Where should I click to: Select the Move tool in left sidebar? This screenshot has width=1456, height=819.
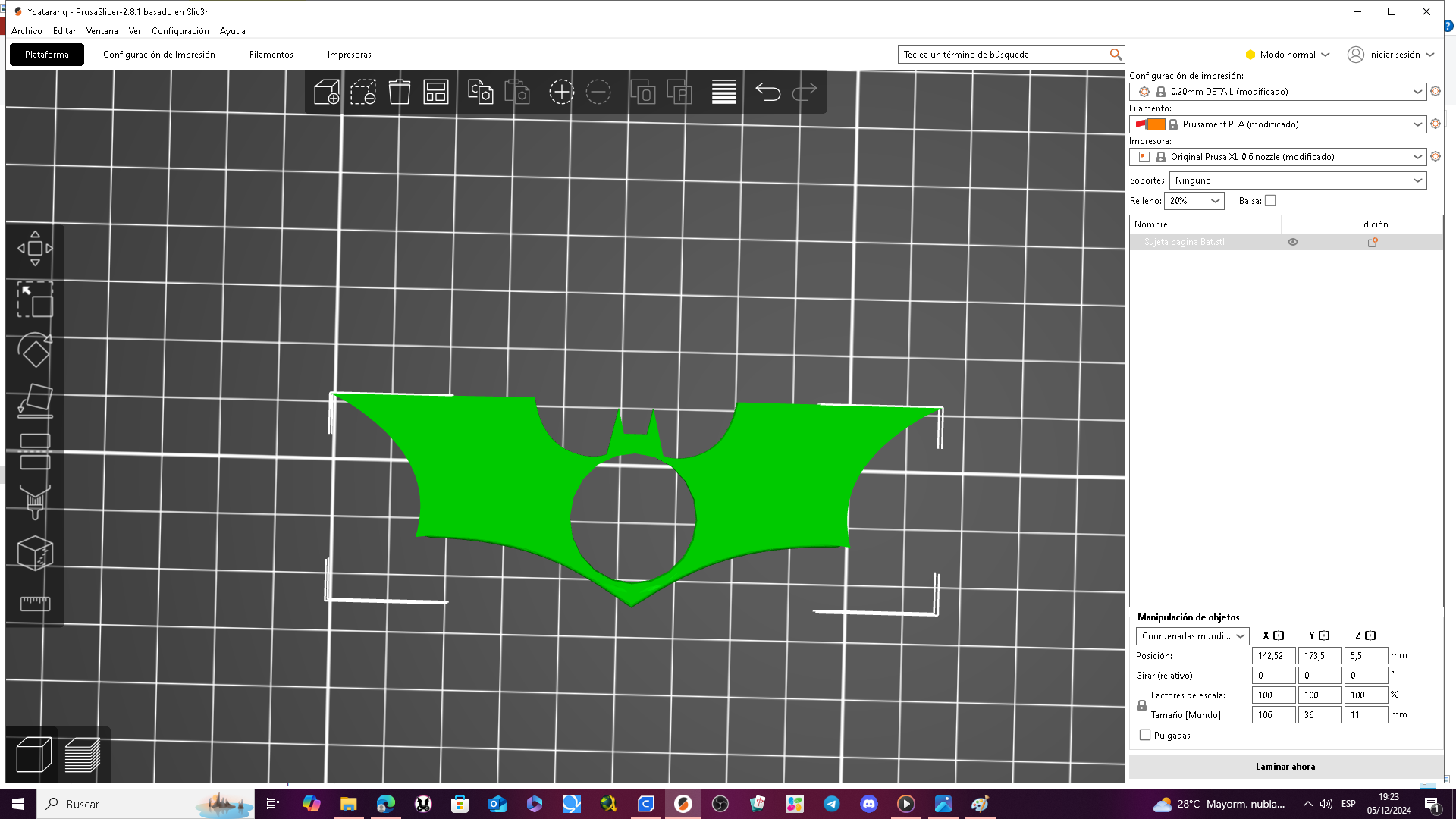35,249
